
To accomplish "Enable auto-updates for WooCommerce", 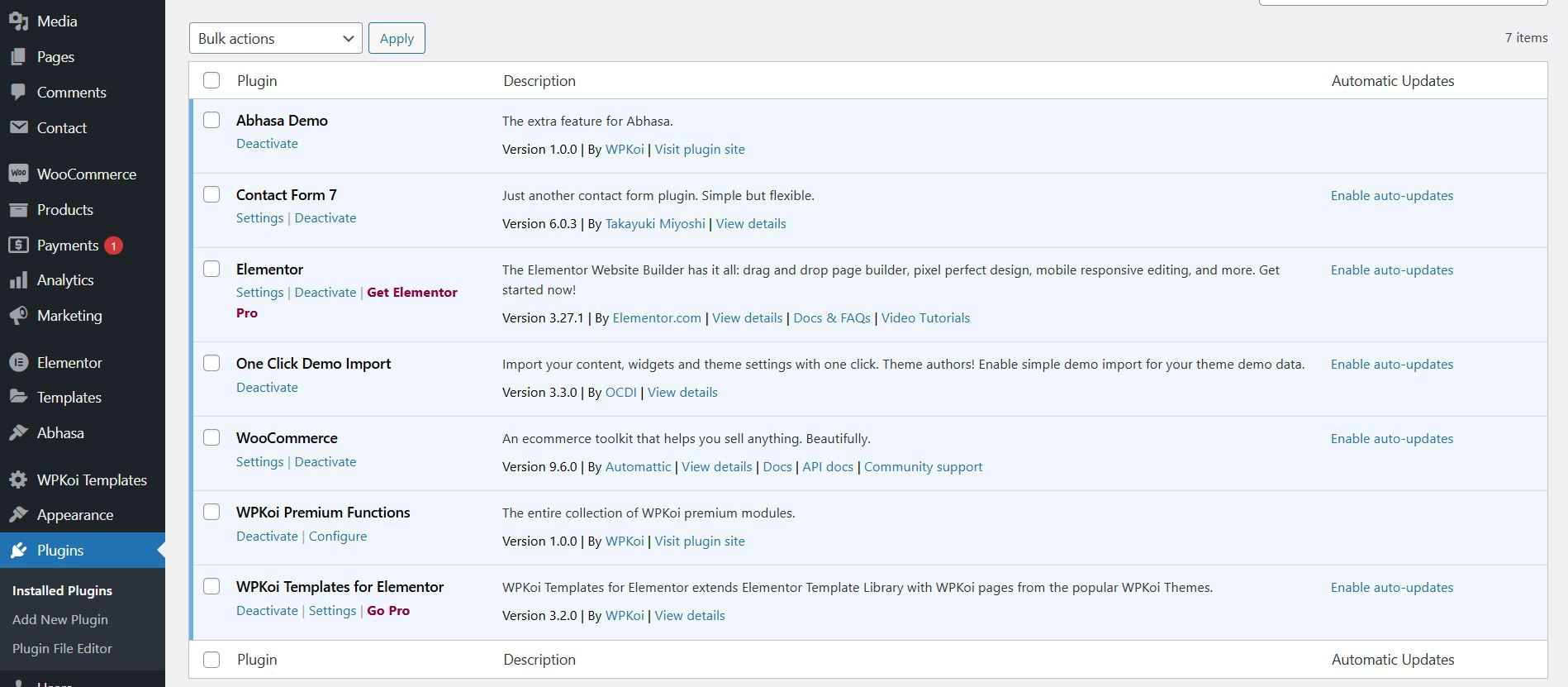I will point(1392,438).
